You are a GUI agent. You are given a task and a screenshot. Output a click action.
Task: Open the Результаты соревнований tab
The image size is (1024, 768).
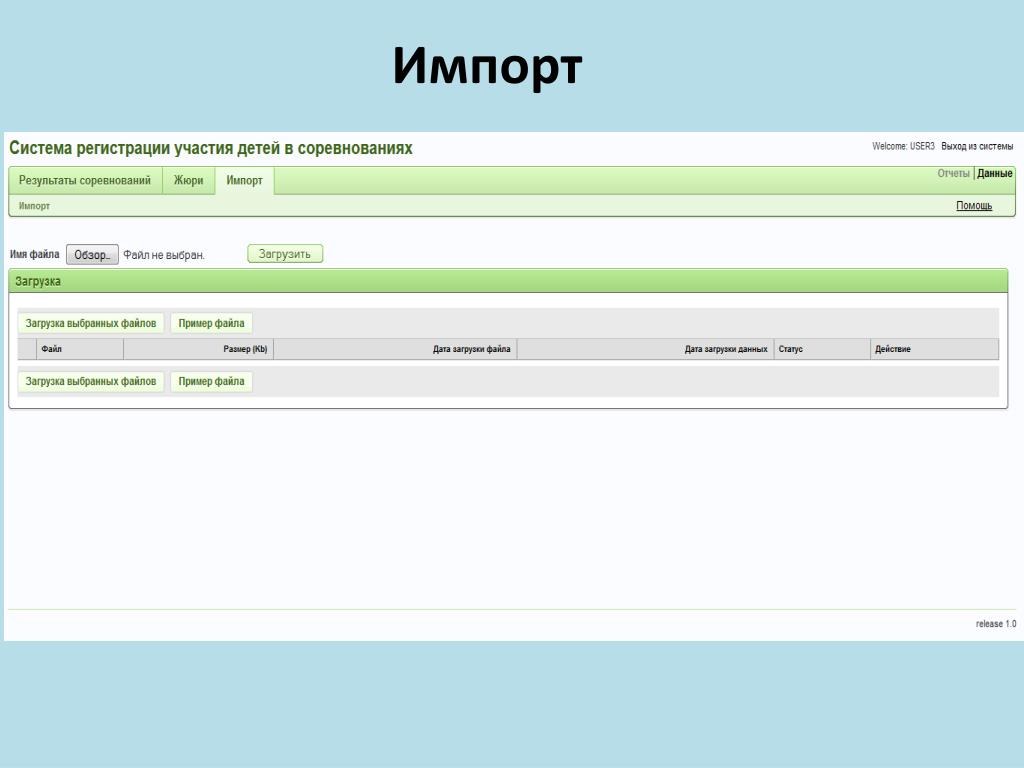tap(85, 180)
